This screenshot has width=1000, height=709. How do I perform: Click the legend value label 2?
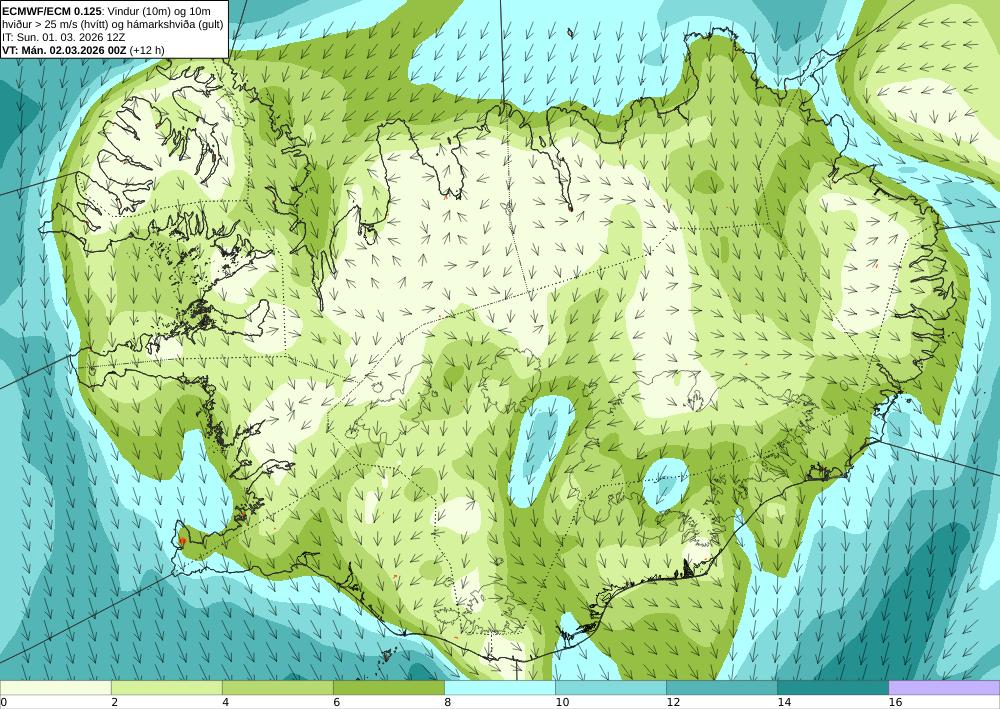pos(115,702)
